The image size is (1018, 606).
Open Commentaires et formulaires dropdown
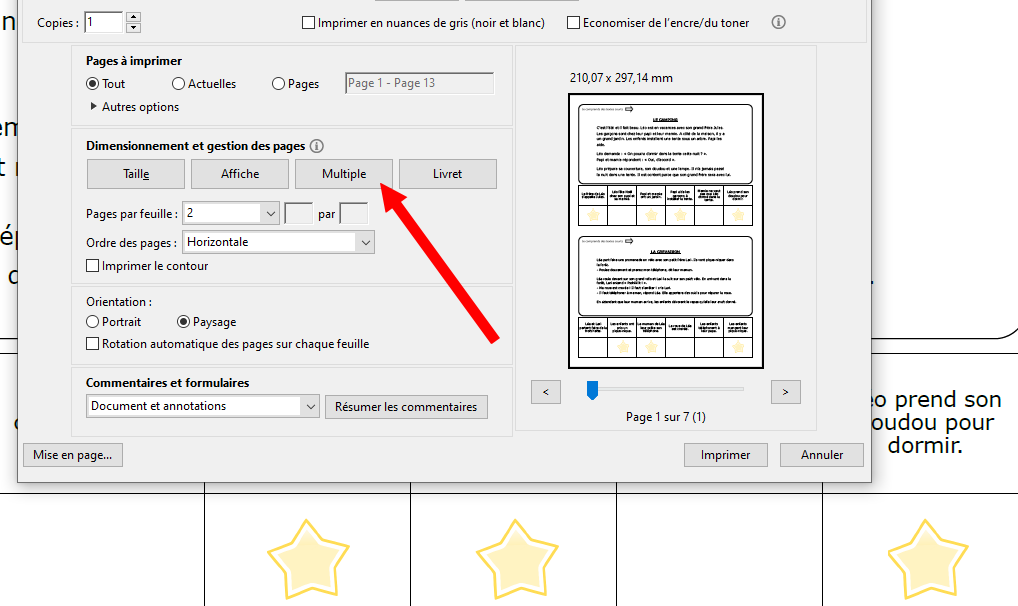tap(309, 406)
